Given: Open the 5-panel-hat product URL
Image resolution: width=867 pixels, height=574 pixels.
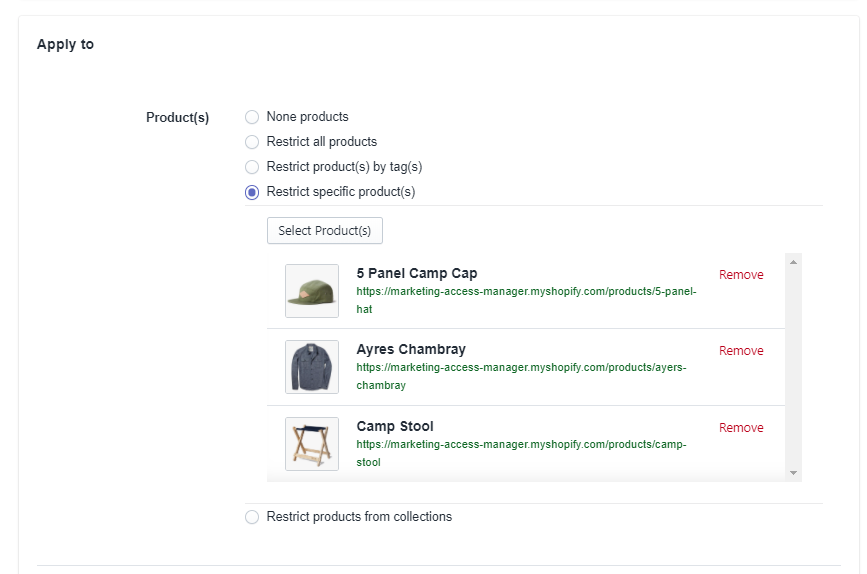Looking at the screenshot, I should click(x=526, y=300).
